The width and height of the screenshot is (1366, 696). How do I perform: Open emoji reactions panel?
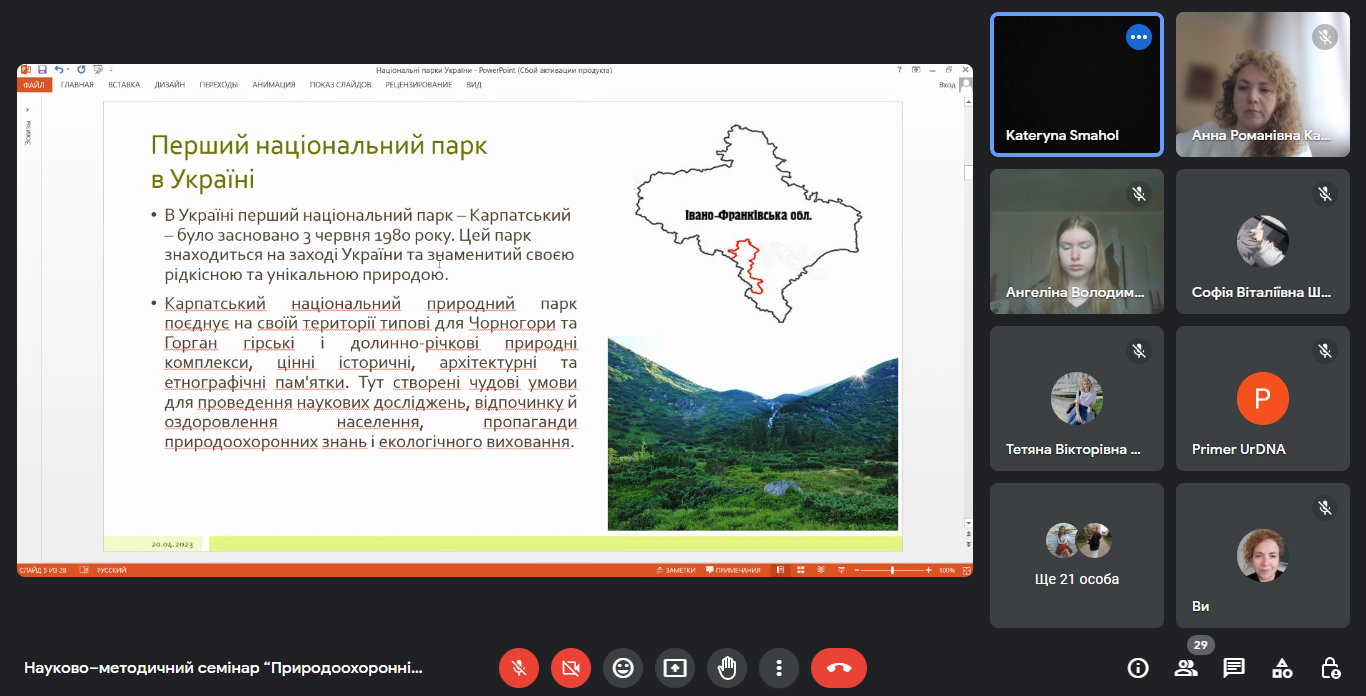tap(623, 668)
